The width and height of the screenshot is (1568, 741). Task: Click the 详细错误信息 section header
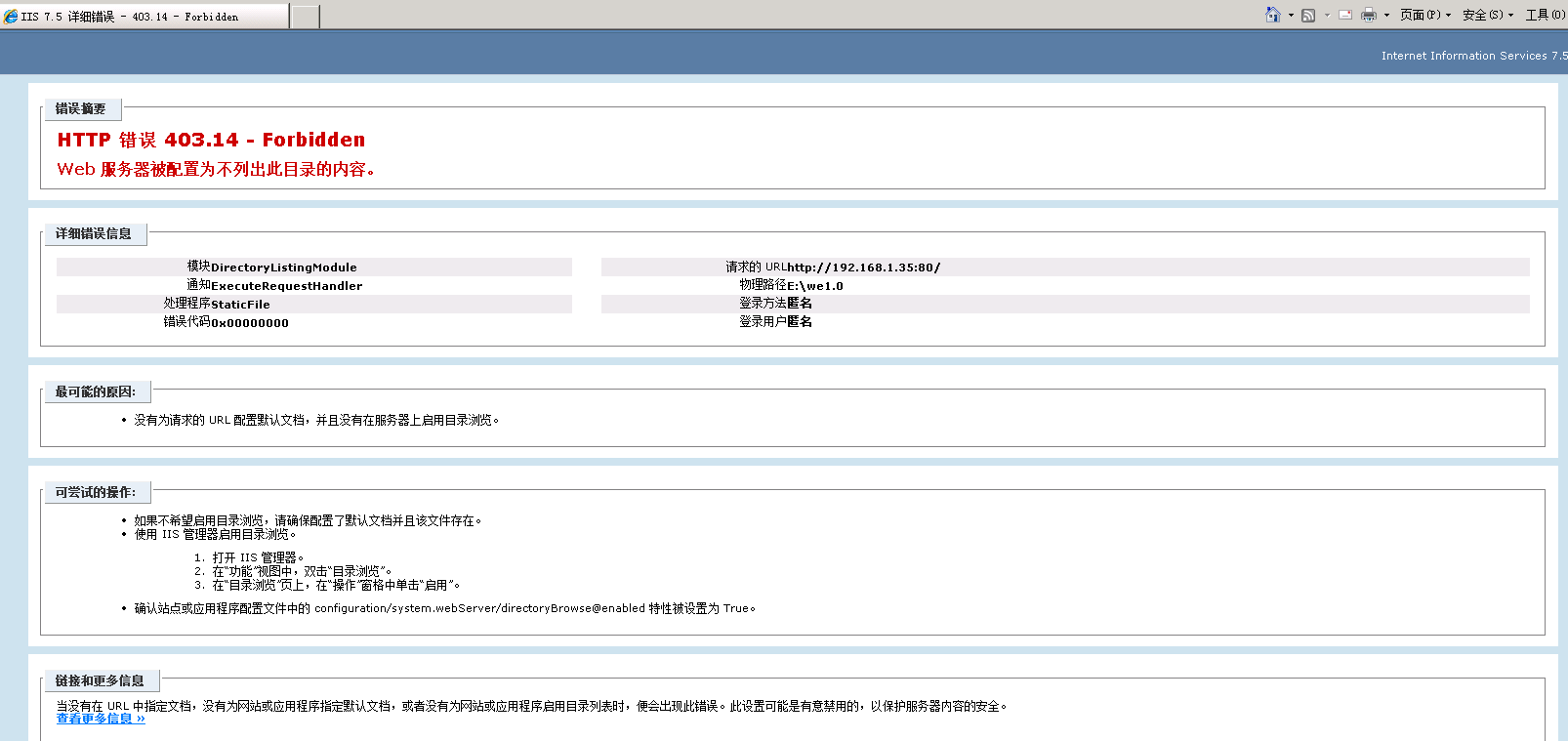point(94,234)
